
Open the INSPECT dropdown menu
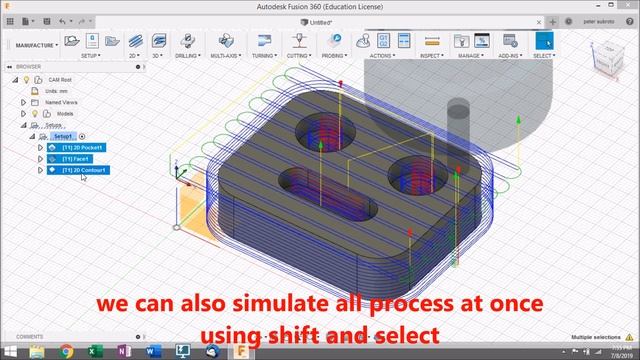pyautogui.click(x=432, y=56)
